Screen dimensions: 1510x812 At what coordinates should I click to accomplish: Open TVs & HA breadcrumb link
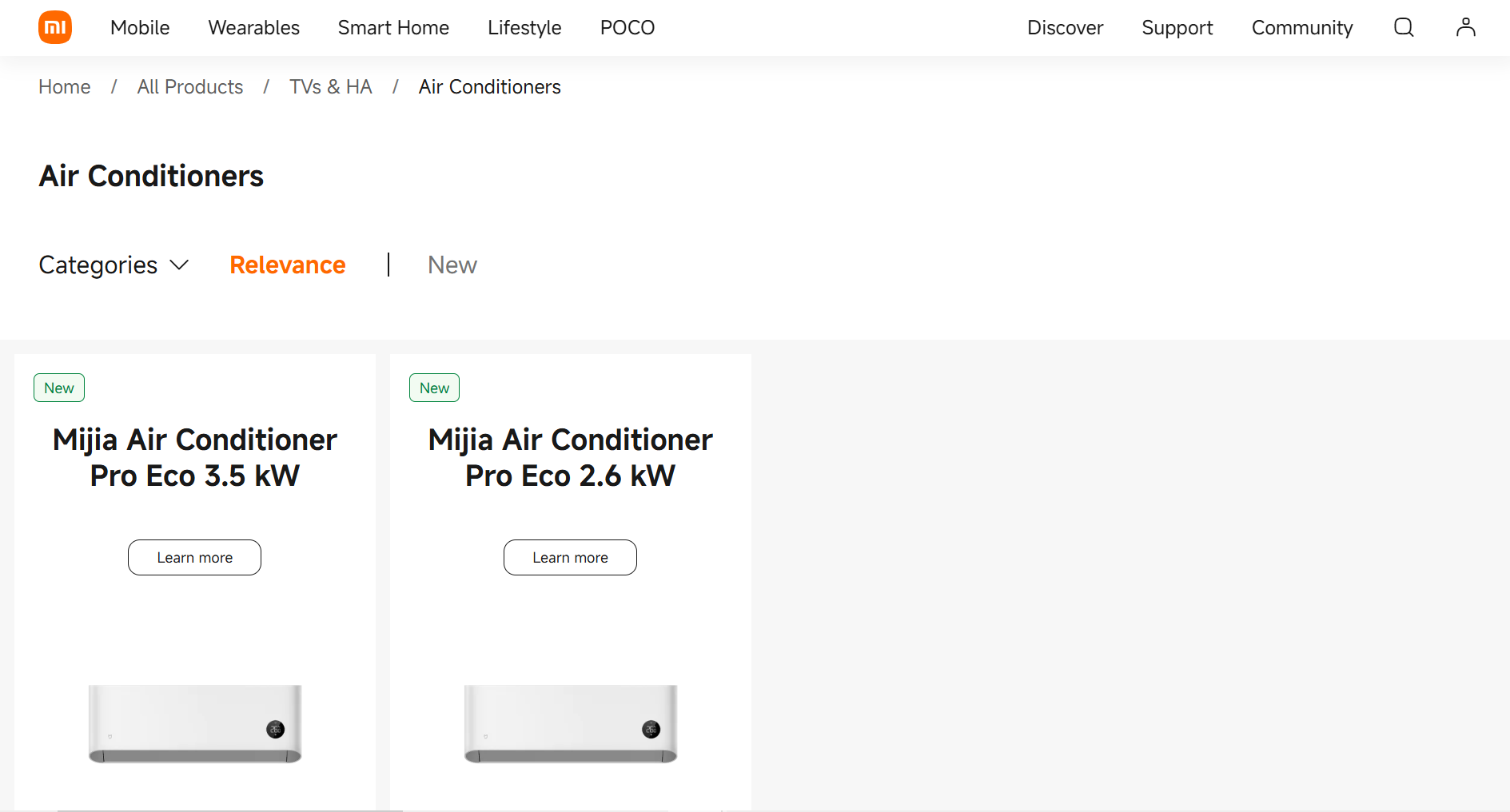[331, 87]
